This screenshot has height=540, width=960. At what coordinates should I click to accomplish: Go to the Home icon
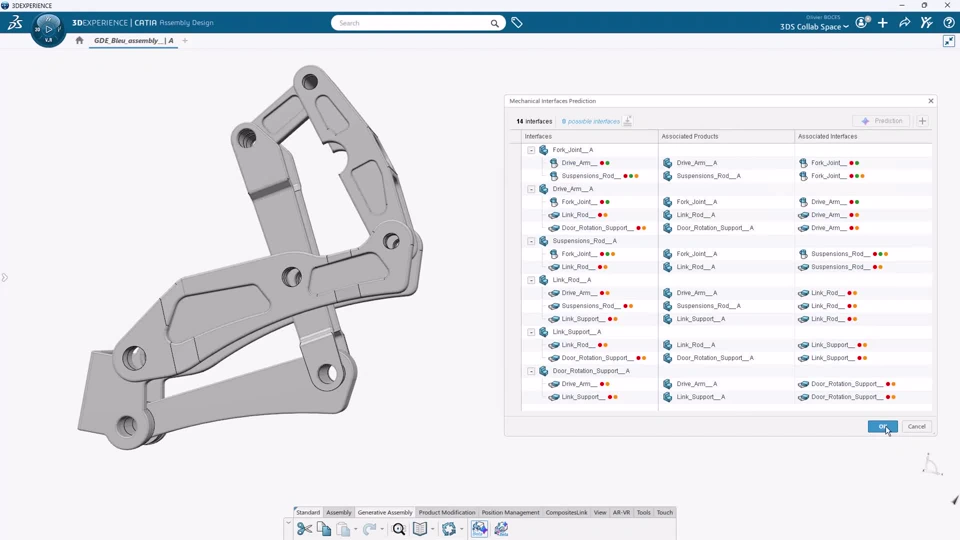tap(79, 40)
